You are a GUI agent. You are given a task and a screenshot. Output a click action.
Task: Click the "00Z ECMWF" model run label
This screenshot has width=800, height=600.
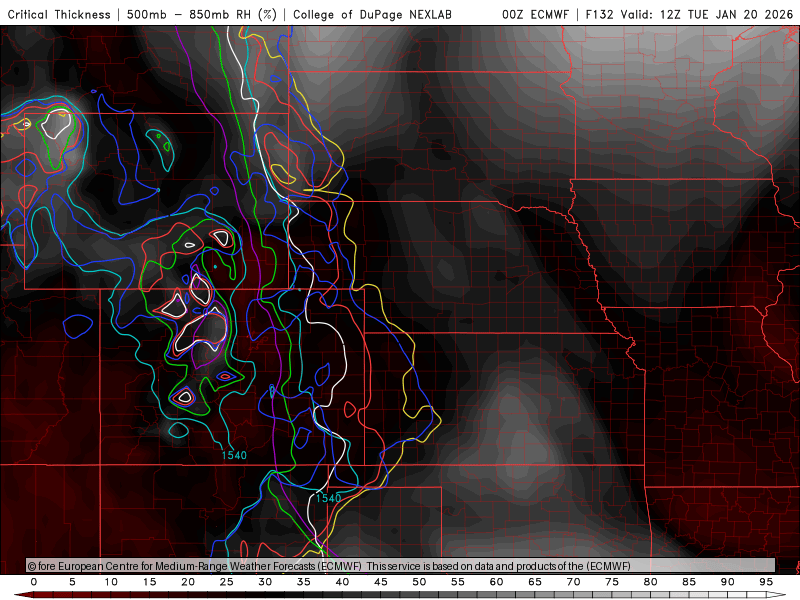[x=535, y=14]
